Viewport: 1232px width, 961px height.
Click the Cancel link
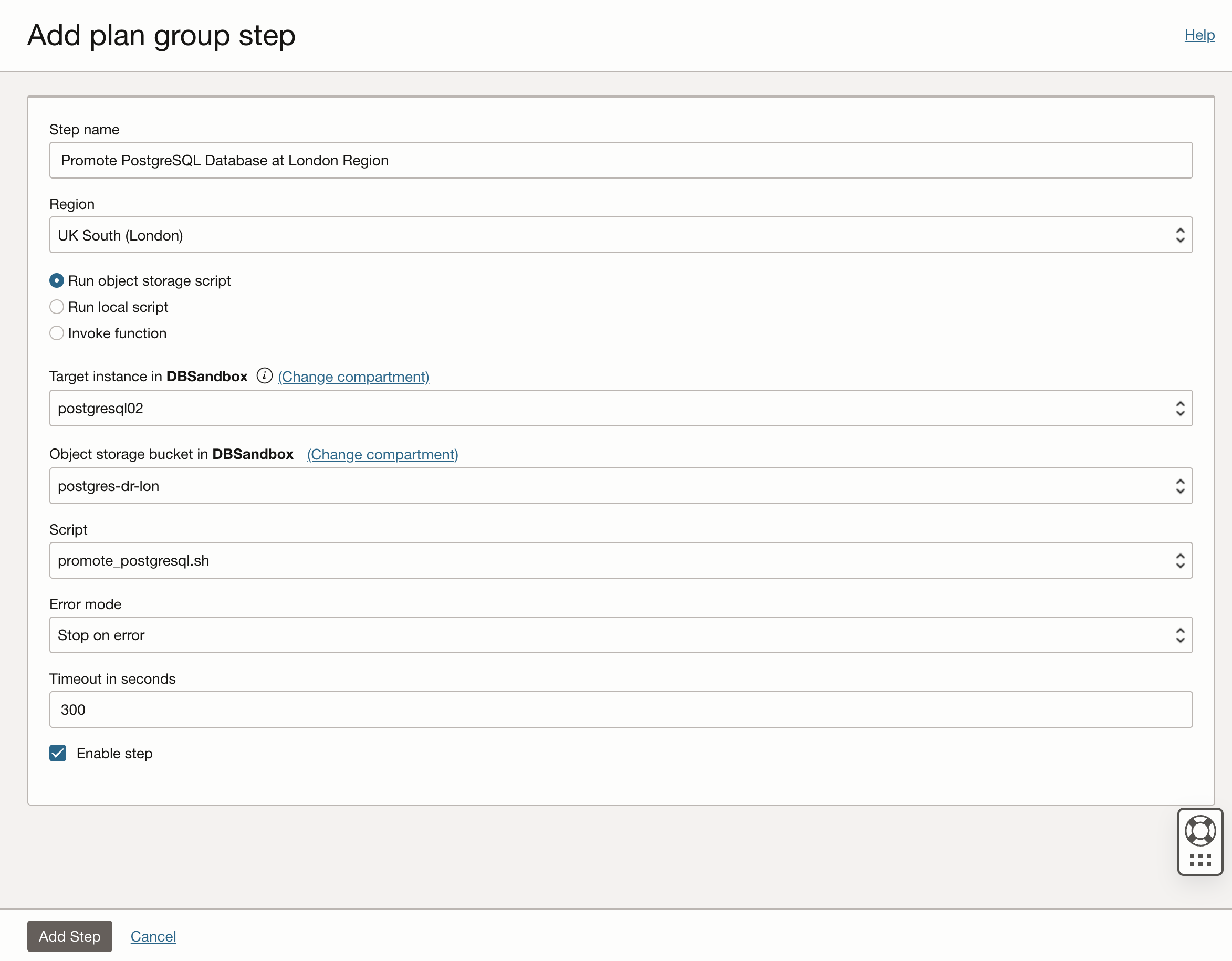click(153, 936)
